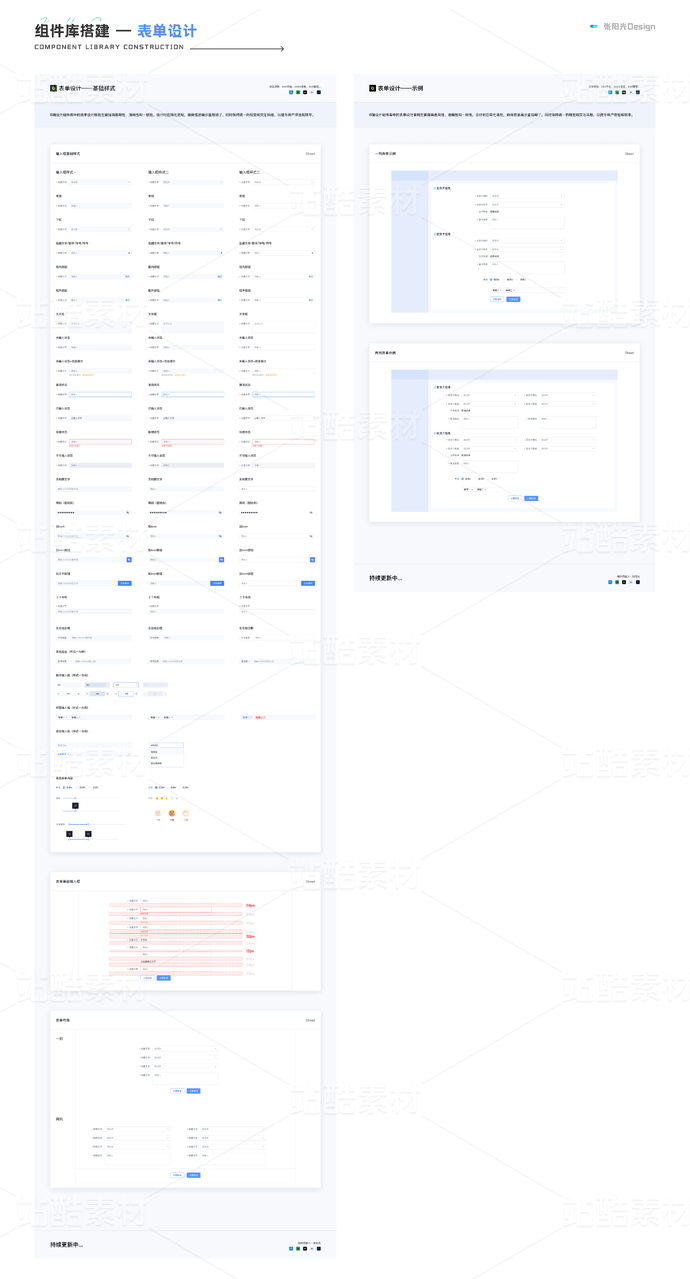Select the checked radio above the star rating
This screenshot has width=690, height=1279.
click(156, 788)
